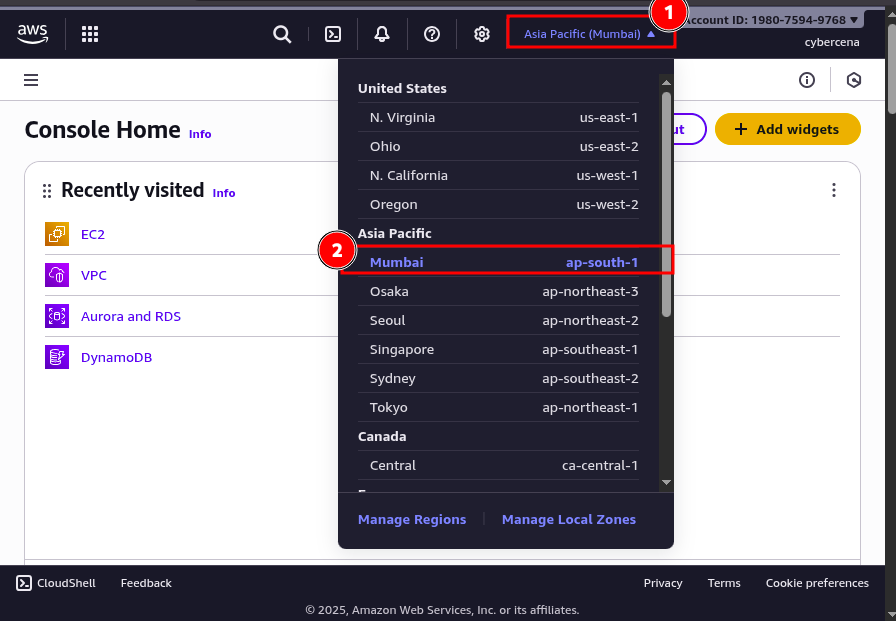Click the hexagon icon beside the info icon
This screenshot has height=621, width=896.
854,80
